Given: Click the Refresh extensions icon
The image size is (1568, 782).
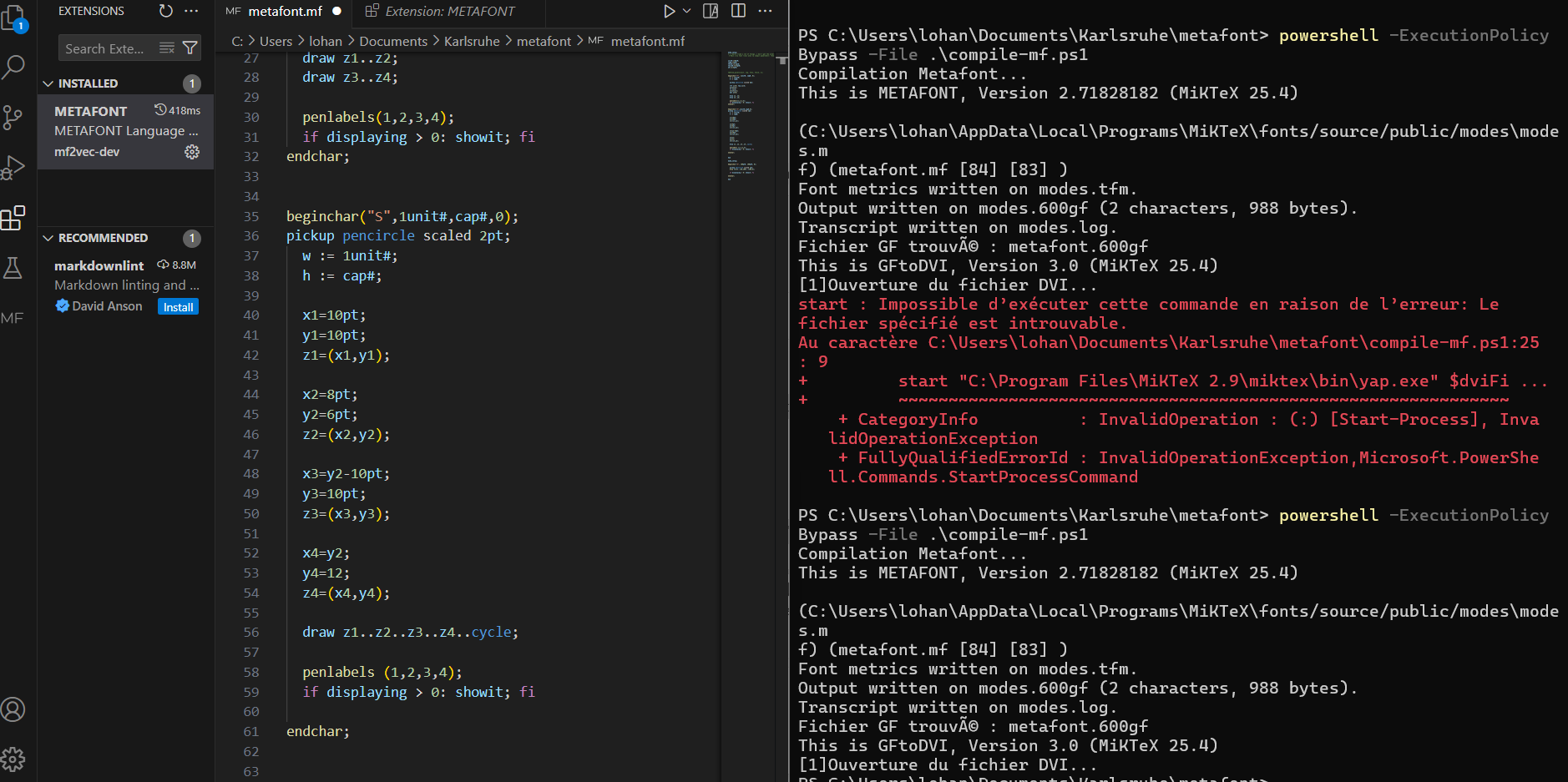Looking at the screenshot, I should (x=166, y=11).
